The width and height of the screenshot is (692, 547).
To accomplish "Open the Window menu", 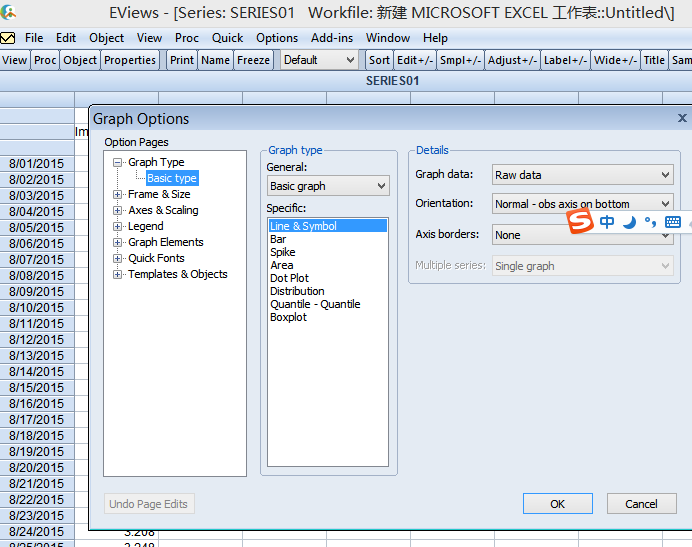I will coord(387,38).
